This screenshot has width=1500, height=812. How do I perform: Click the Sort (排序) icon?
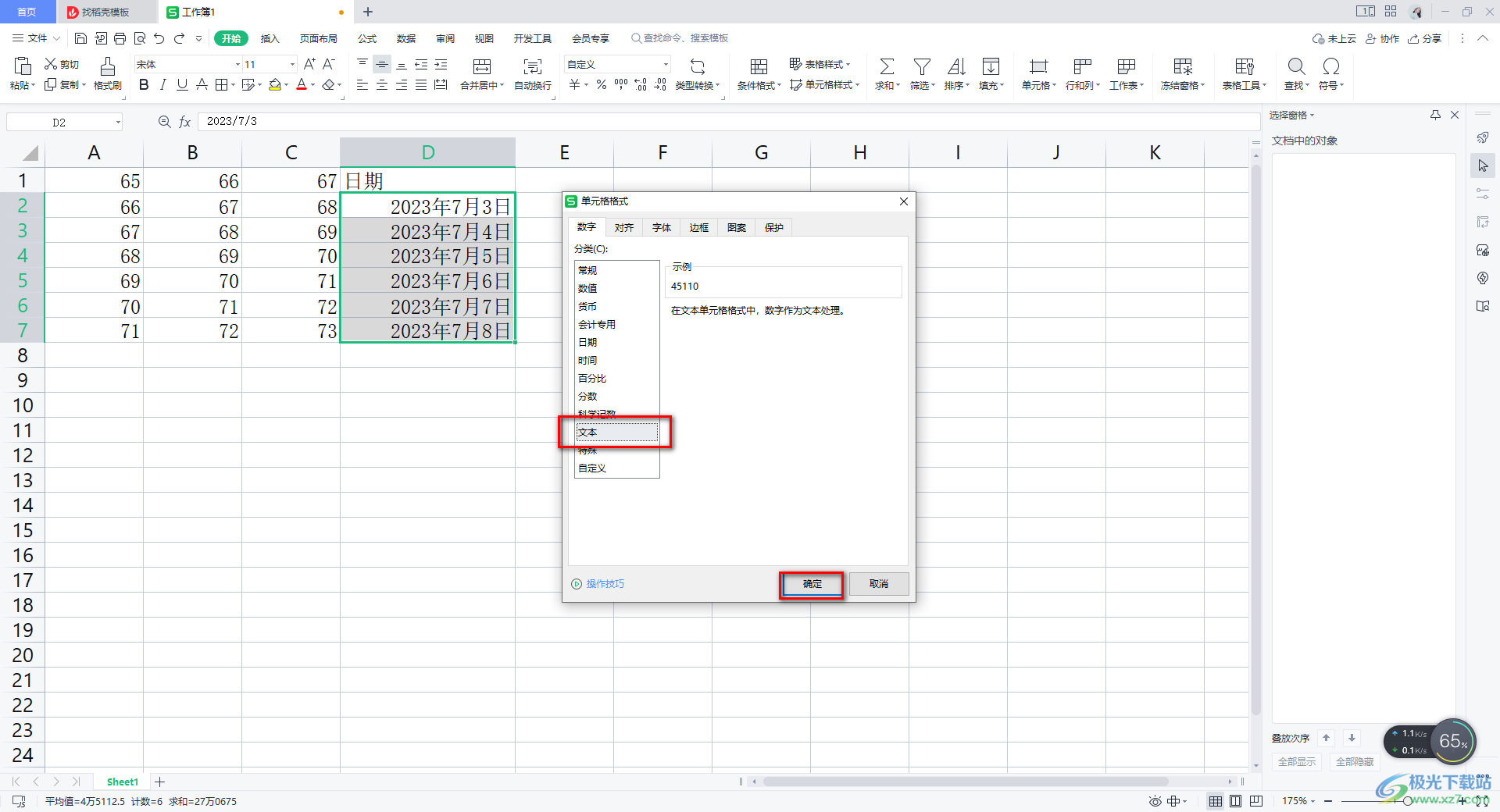pos(956,66)
